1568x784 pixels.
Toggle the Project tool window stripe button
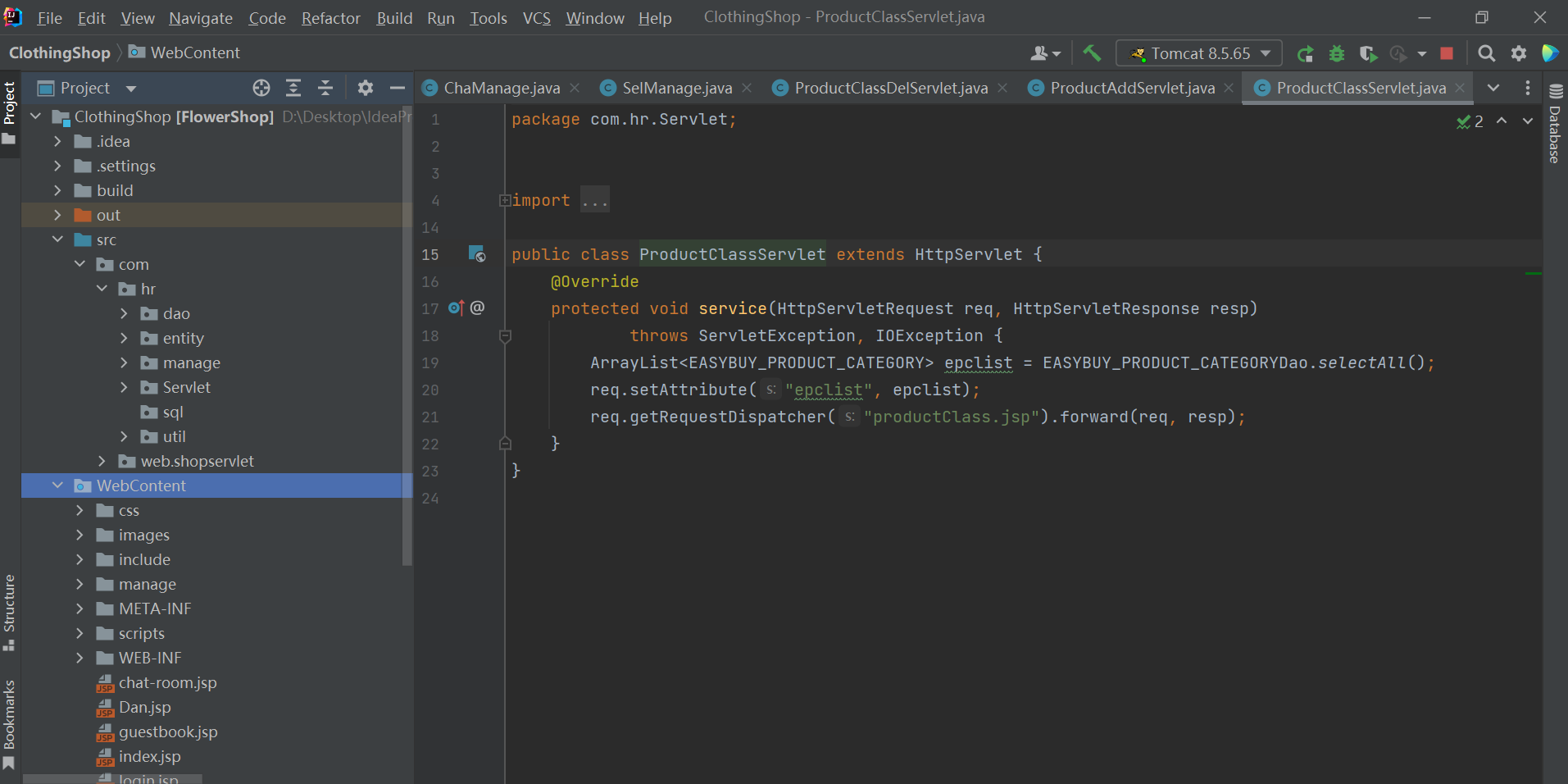9,112
